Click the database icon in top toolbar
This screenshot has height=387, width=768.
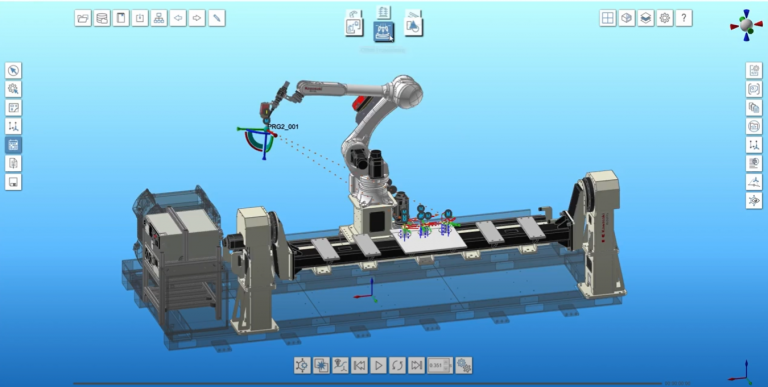102,18
